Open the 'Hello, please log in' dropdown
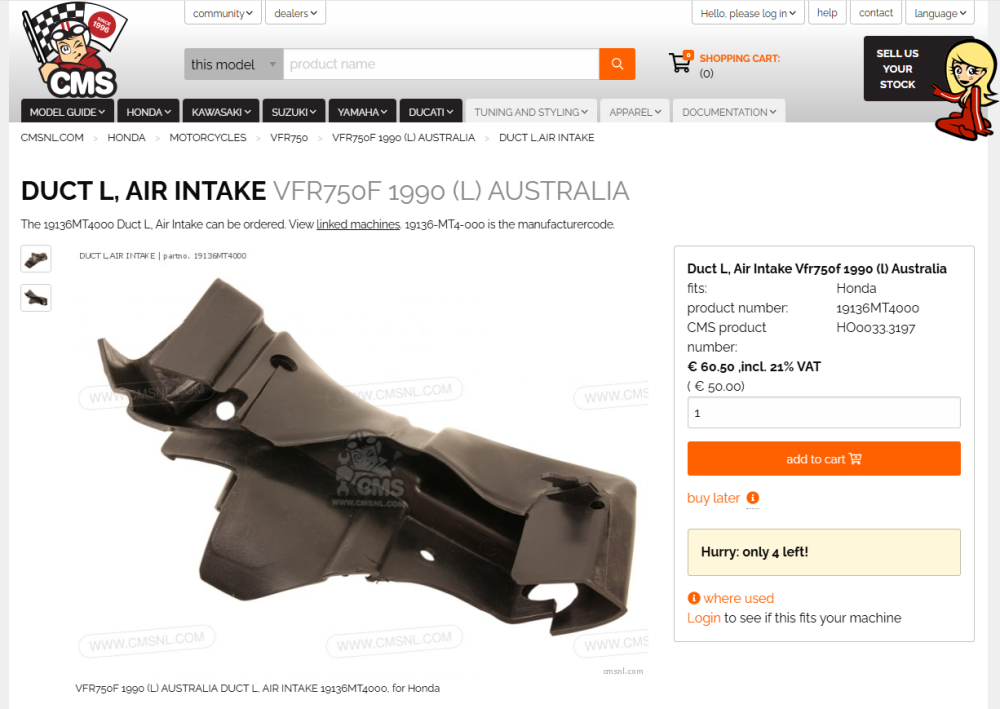The height and width of the screenshot is (709, 1000). [747, 13]
